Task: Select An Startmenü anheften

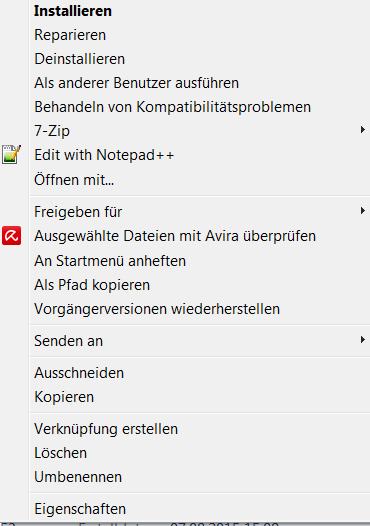Action: click(x=110, y=261)
